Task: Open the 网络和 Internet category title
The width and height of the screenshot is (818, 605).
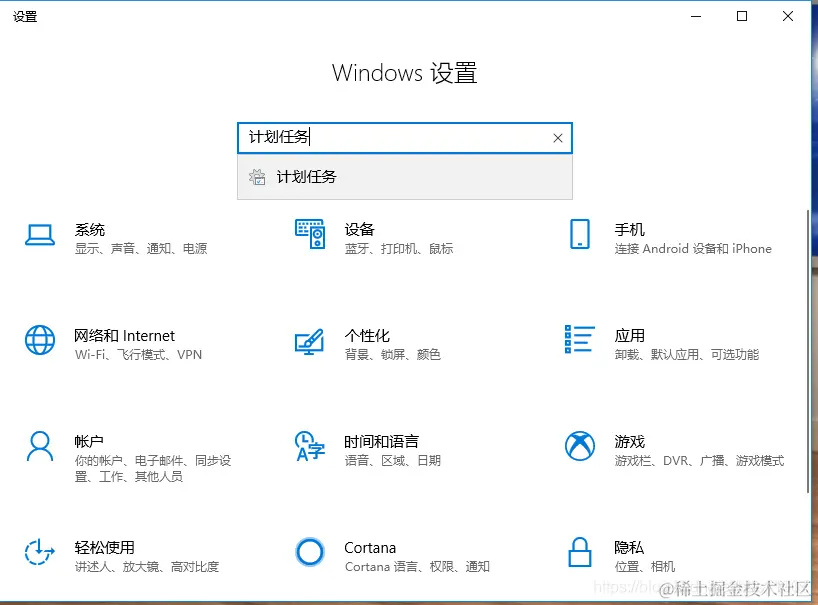Action: click(x=124, y=335)
